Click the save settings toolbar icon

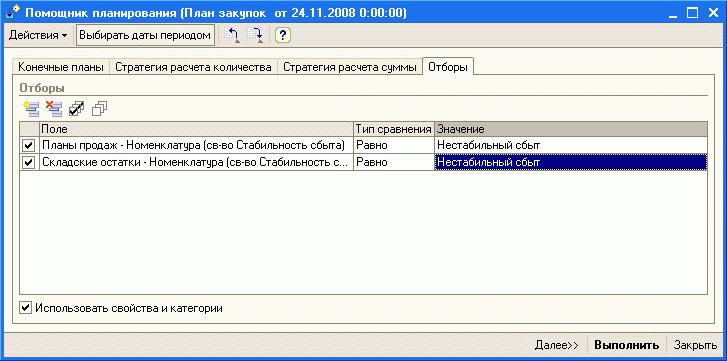tap(255, 35)
